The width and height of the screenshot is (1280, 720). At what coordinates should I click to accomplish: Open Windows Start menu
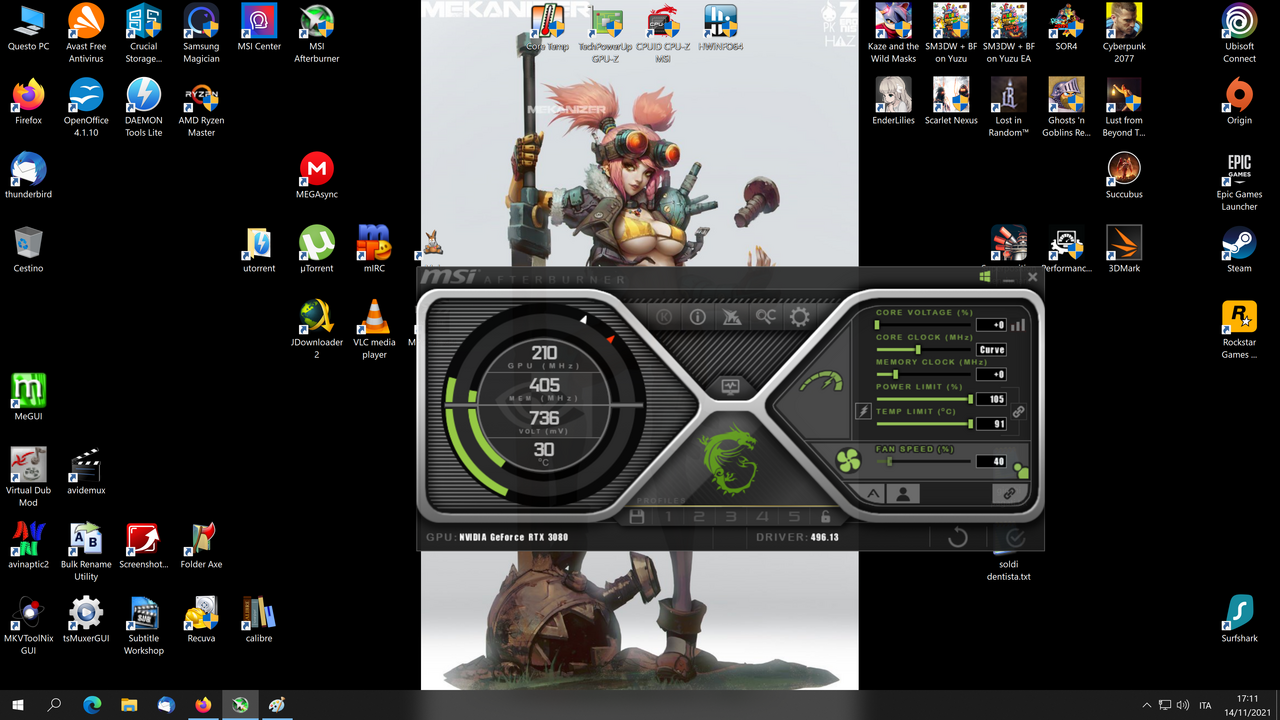coord(18,705)
